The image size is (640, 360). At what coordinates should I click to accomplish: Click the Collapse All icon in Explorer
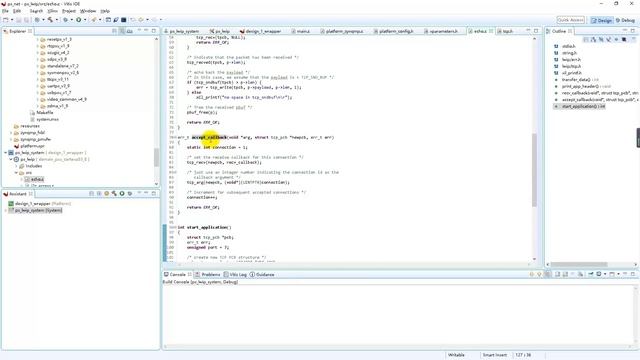point(115,31)
